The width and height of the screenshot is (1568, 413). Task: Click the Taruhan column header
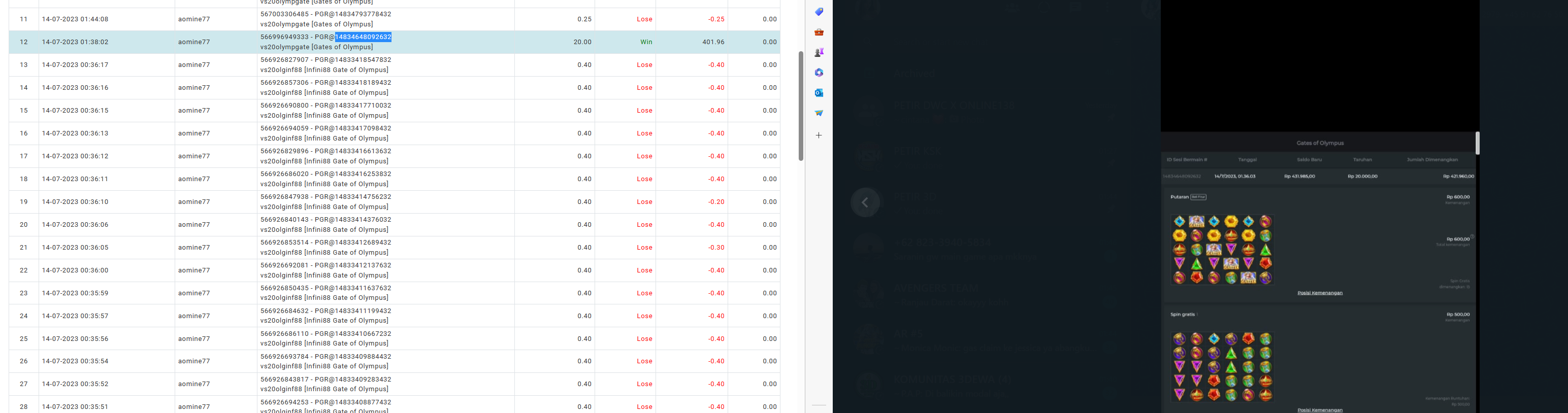click(x=1362, y=159)
